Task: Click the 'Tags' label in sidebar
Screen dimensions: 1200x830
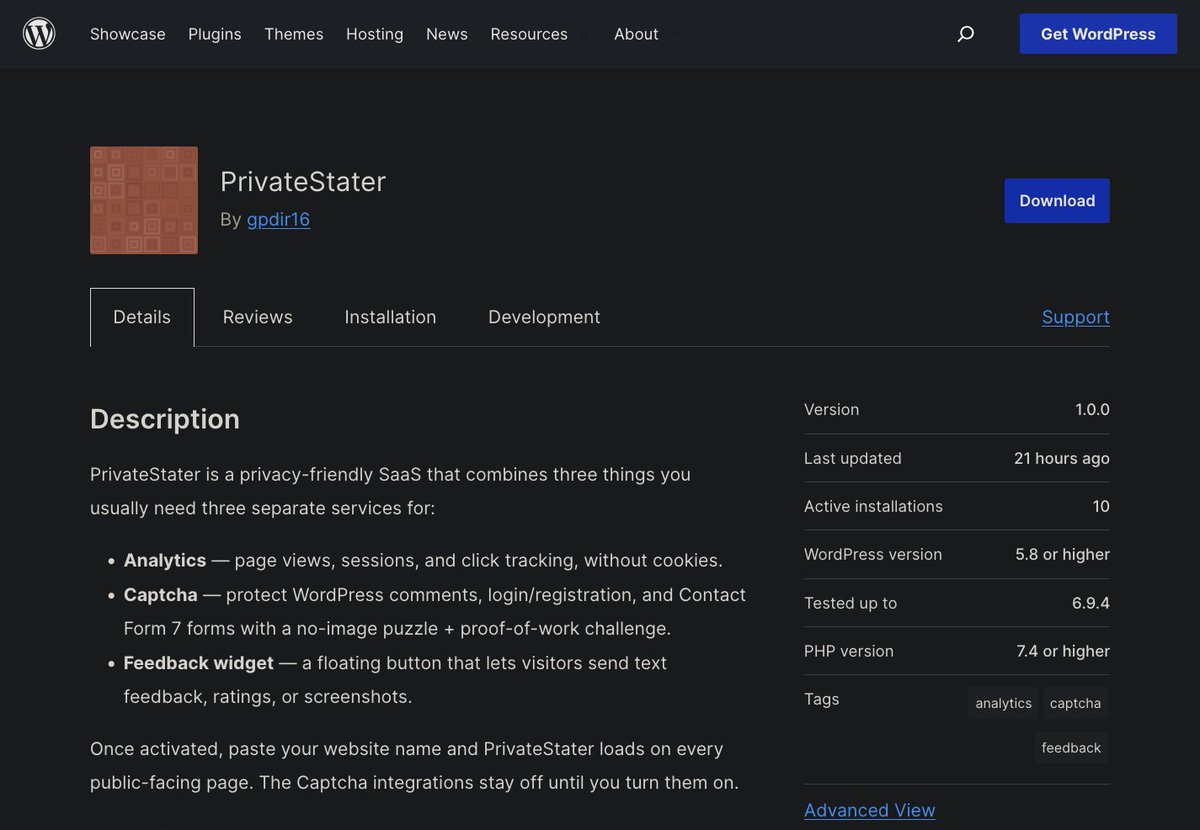Action: [822, 699]
